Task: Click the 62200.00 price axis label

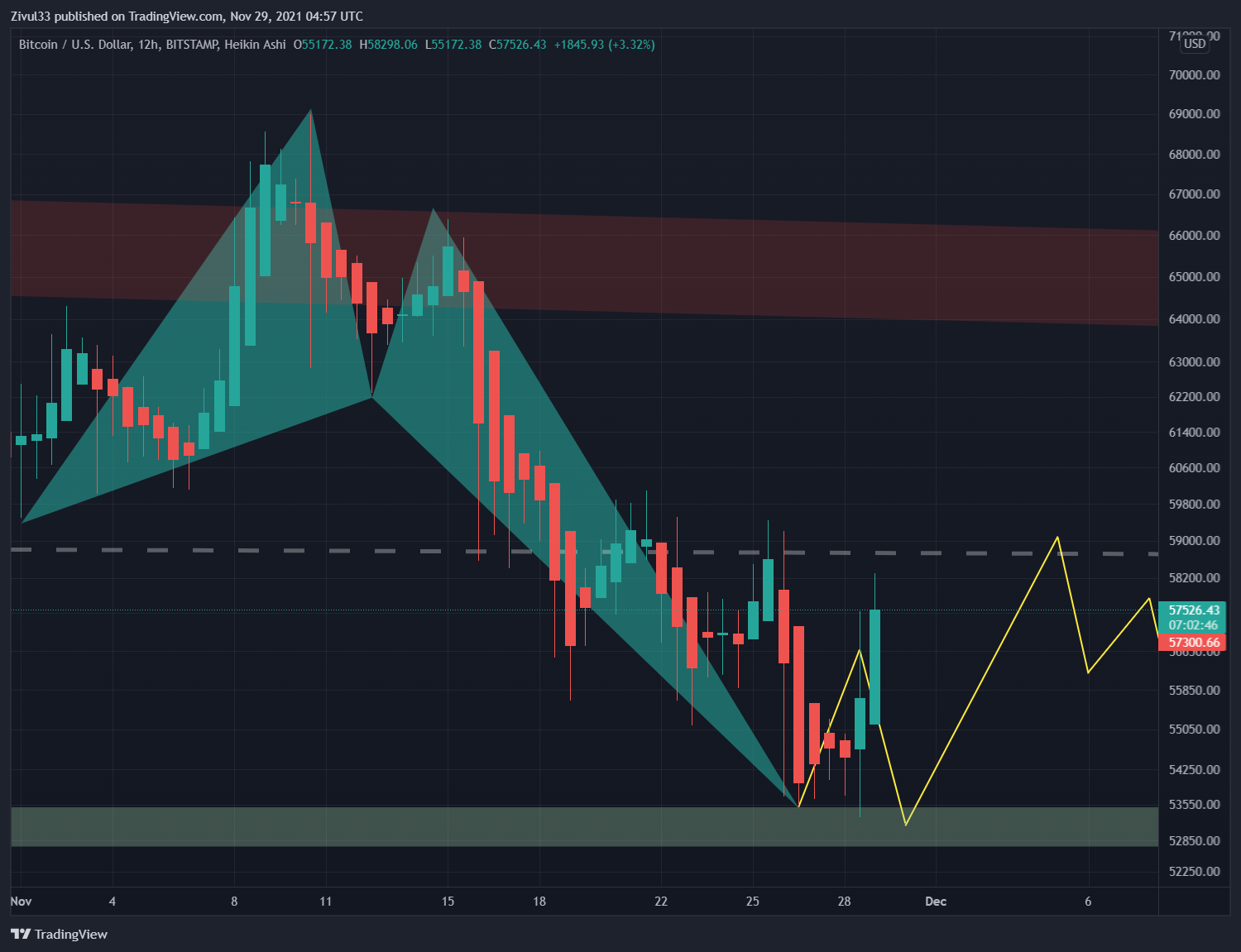Action: [x=1194, y=397]
